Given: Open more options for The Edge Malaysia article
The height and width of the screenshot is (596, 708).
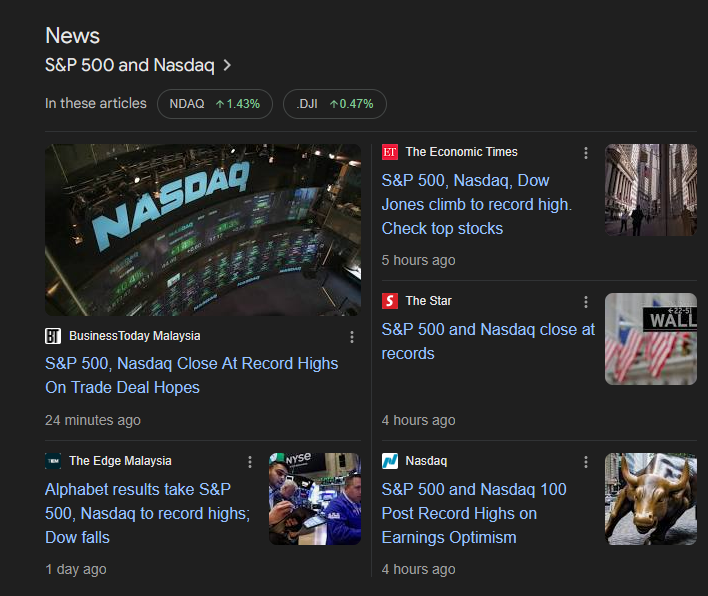Looking at the screenshot, I should 250,462.
